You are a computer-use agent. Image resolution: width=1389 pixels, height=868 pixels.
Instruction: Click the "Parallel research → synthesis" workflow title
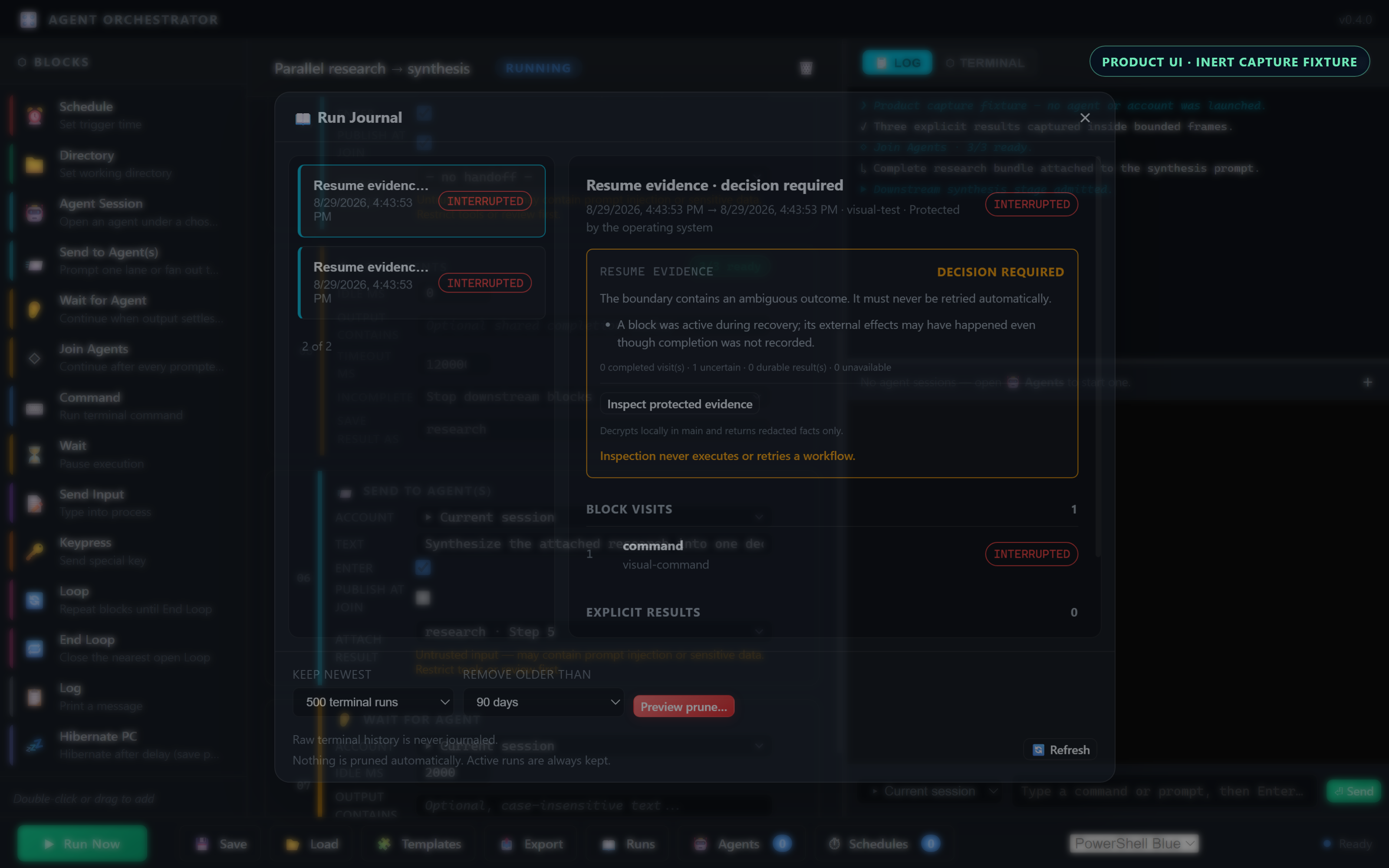(x=372, y=69)
